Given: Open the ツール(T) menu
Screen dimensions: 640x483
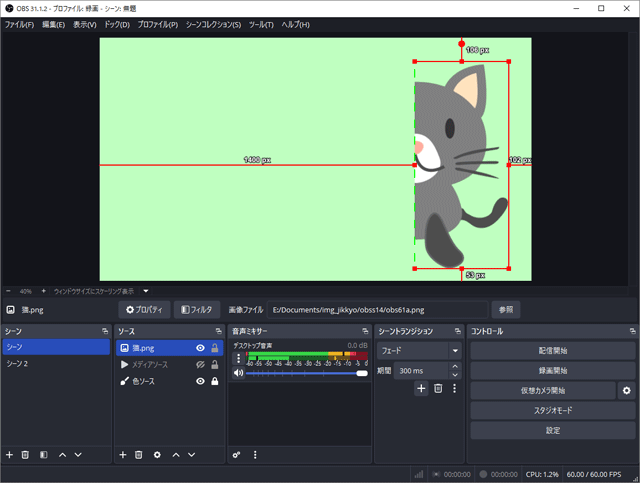Looking at the screenshot, I should click(x=261, y=24).
